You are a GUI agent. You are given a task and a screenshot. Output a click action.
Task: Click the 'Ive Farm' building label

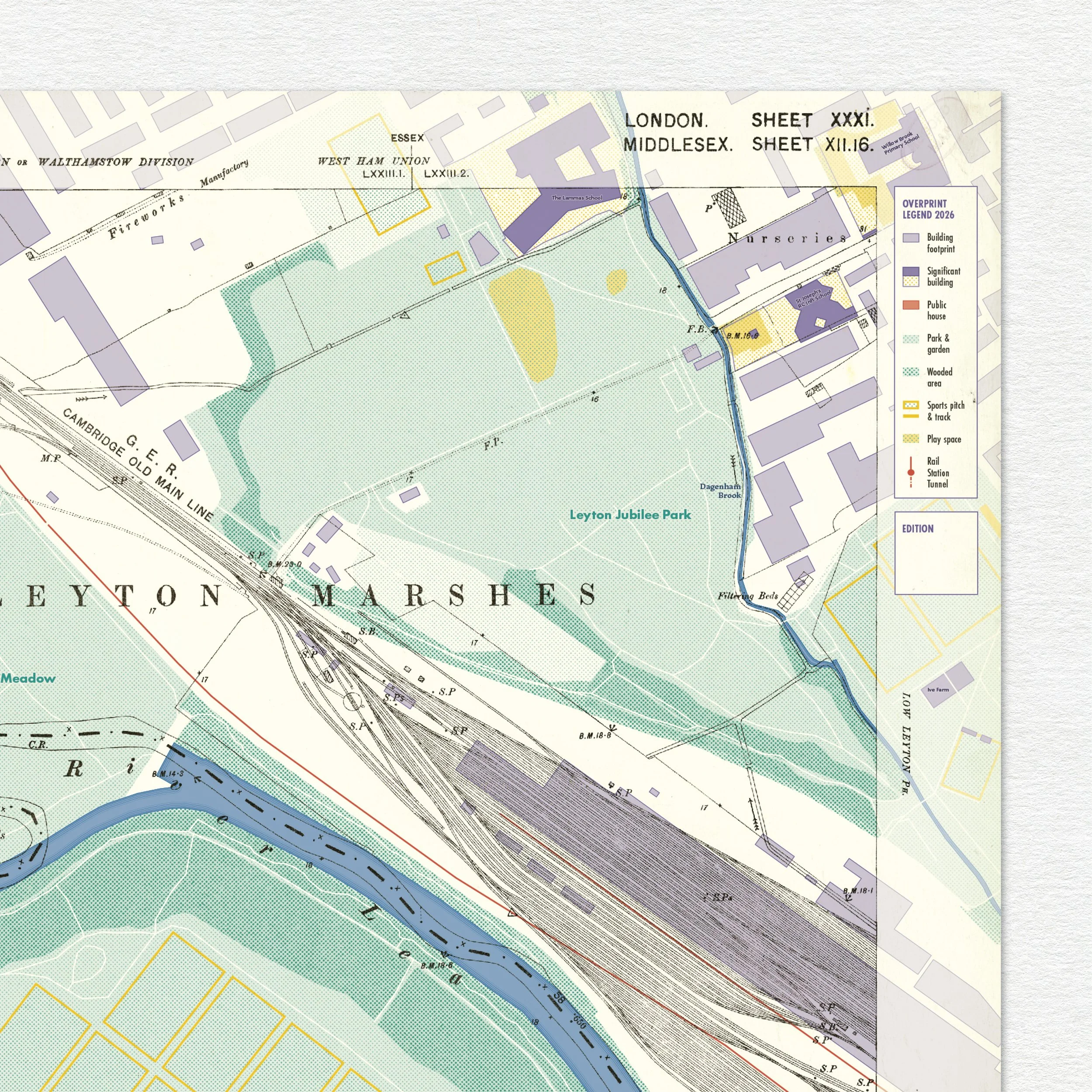938,690
